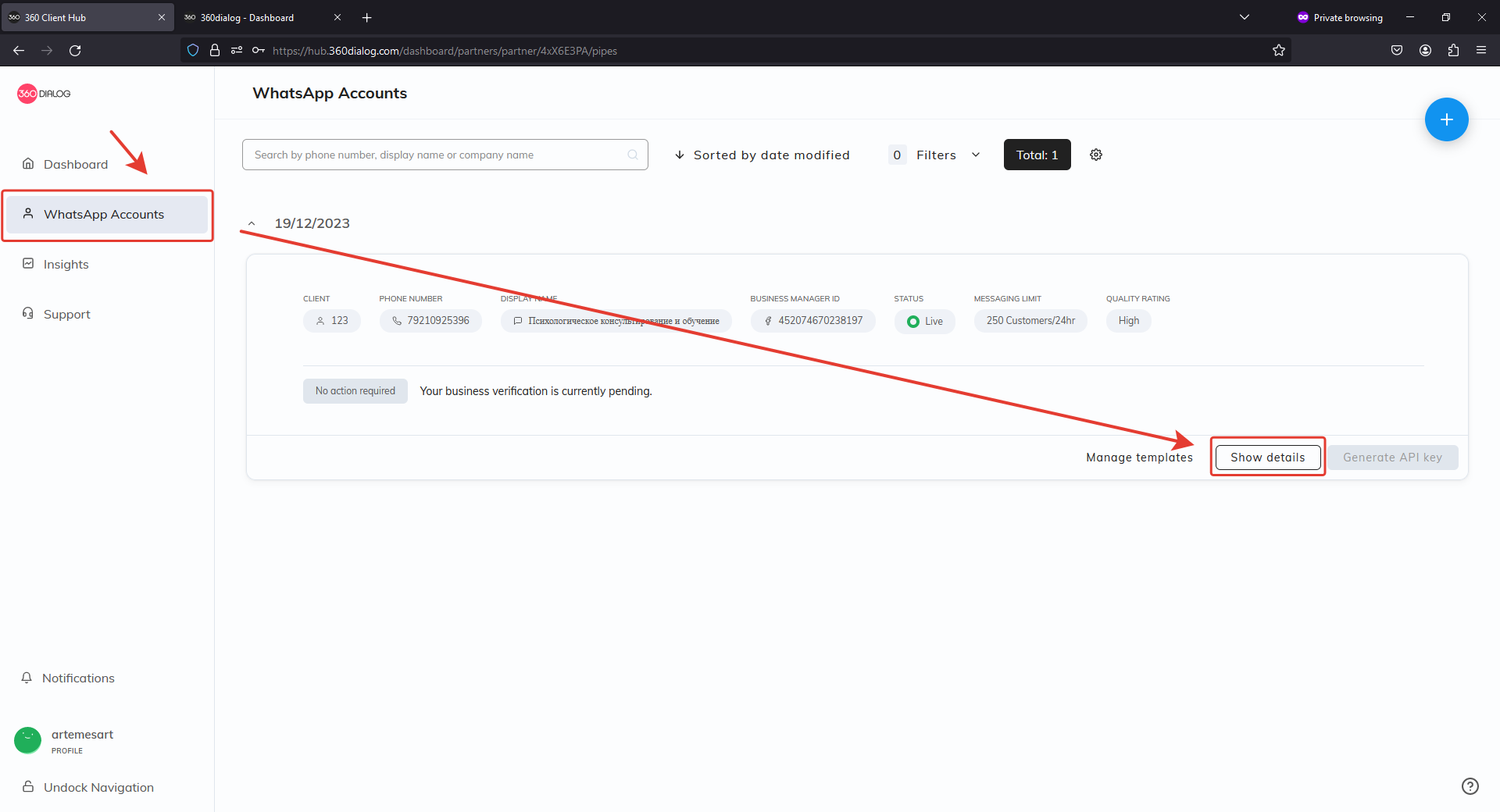Click the browser address bar URL

click(x=445, y=51)
